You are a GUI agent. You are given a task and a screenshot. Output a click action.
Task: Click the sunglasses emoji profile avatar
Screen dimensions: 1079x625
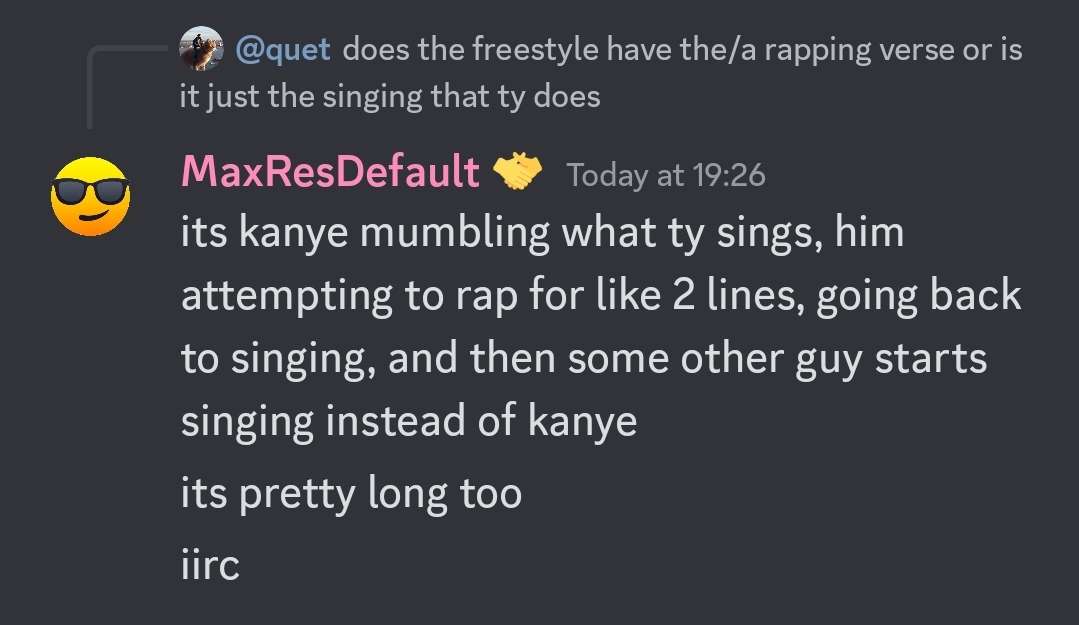pos(90,197)
